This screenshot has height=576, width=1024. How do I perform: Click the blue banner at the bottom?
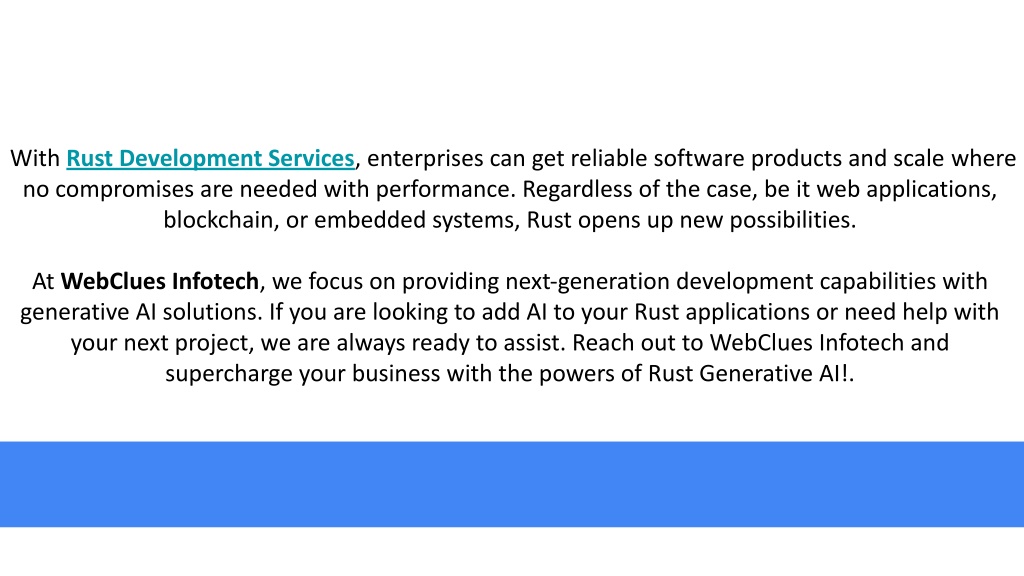(x=512, y=484)
